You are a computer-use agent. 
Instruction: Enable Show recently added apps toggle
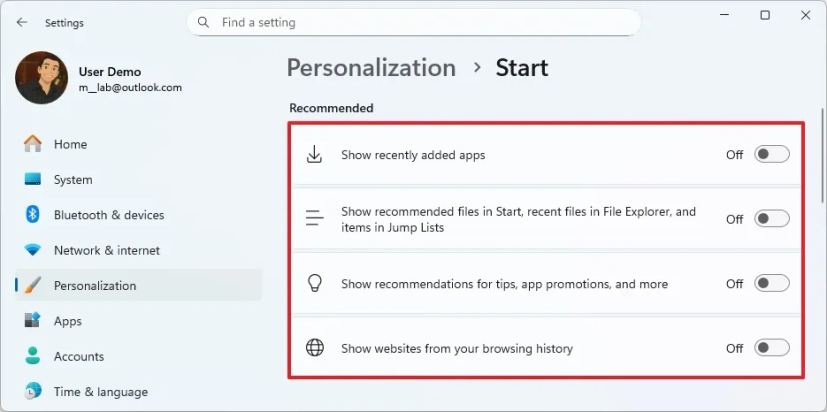coord(771,155)
